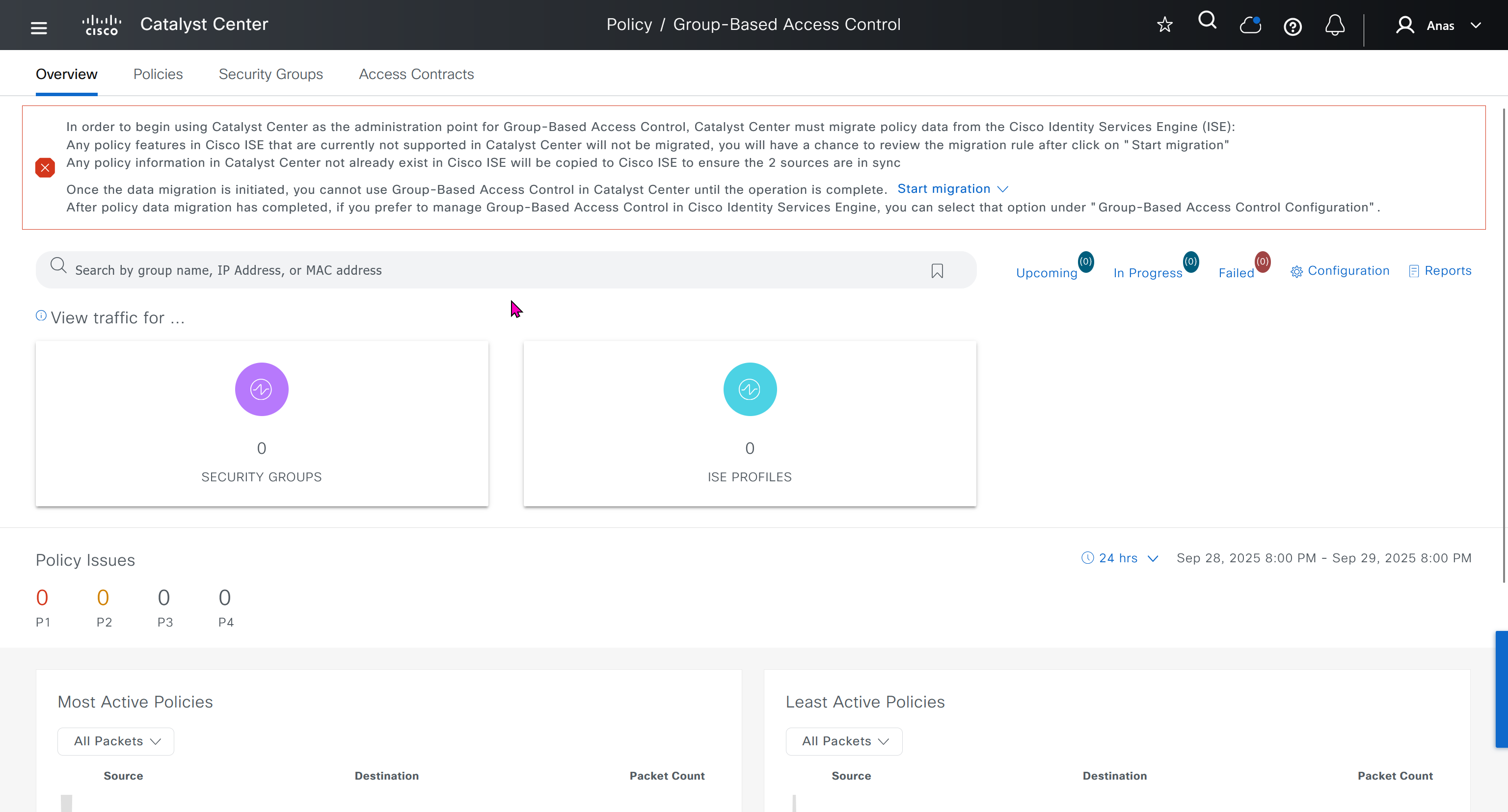
Task: Open Most Active Policies All Packets dropdown
Action: click(x=115, y=741)
